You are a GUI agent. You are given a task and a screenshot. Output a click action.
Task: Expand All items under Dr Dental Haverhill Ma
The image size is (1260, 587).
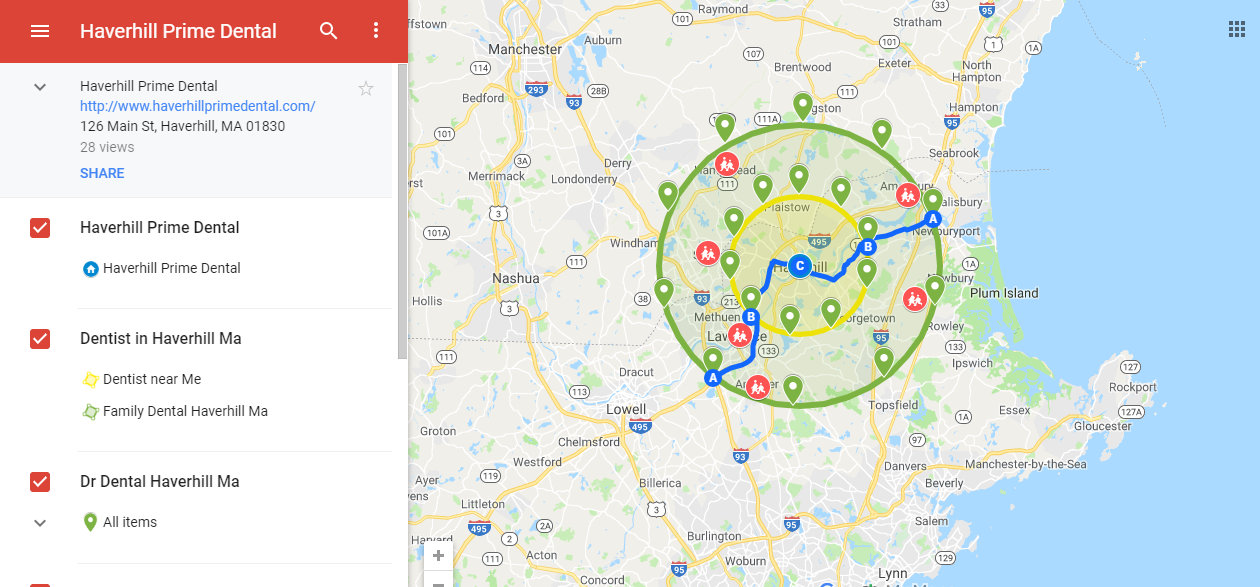[x=39, y=521]
